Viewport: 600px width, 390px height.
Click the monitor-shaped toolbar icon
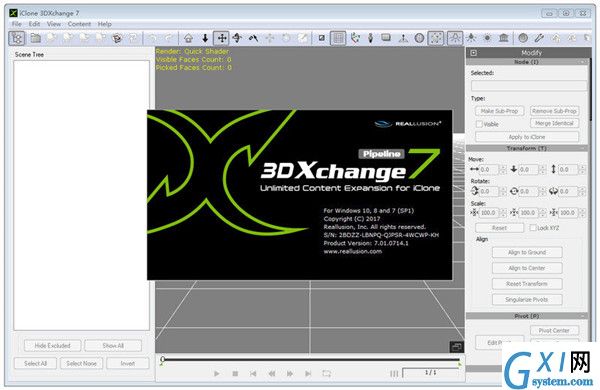pyautogui.click(x=386, y=38)
